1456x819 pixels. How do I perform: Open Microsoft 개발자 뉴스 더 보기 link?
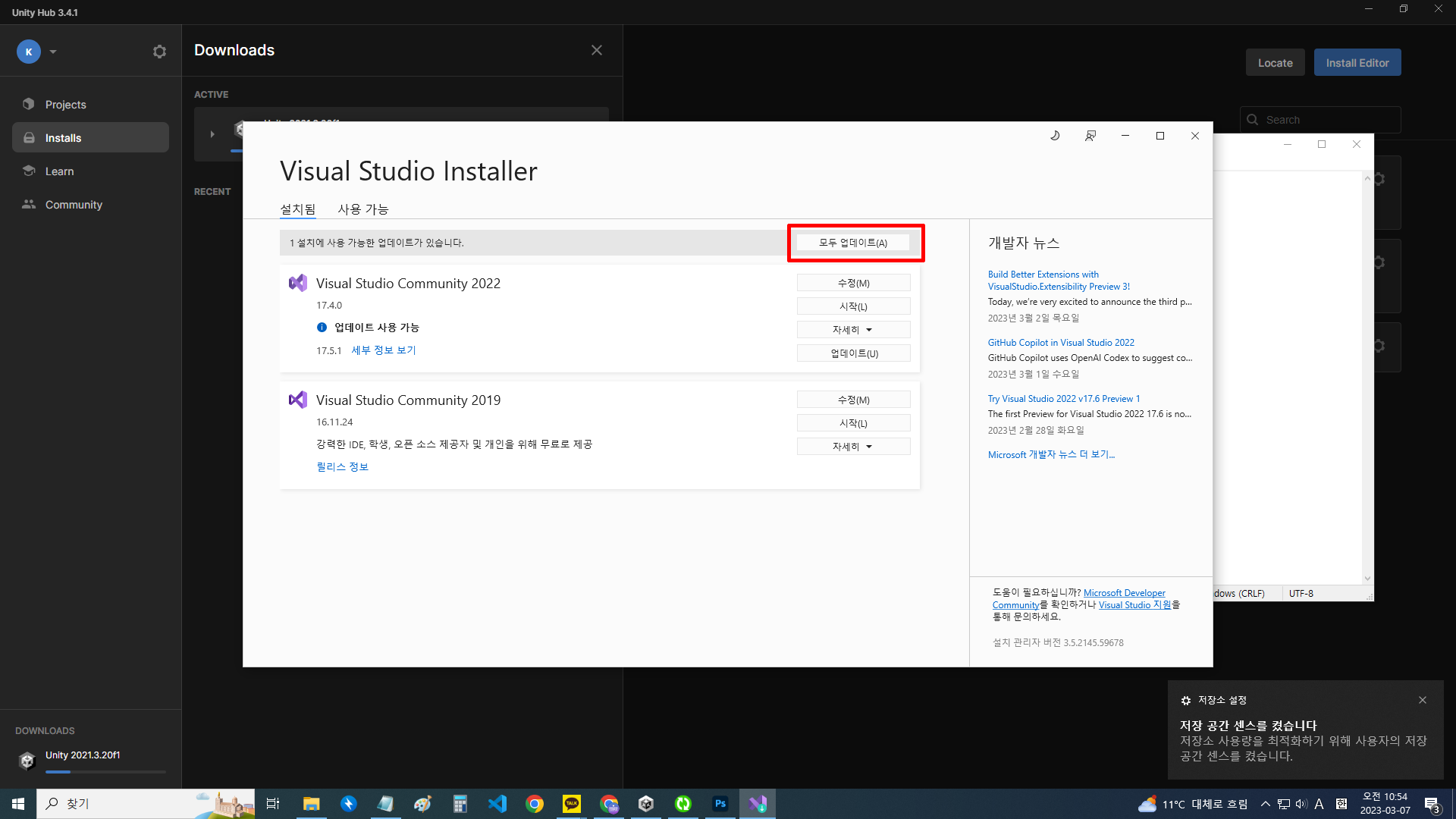tap(1051, 455)
